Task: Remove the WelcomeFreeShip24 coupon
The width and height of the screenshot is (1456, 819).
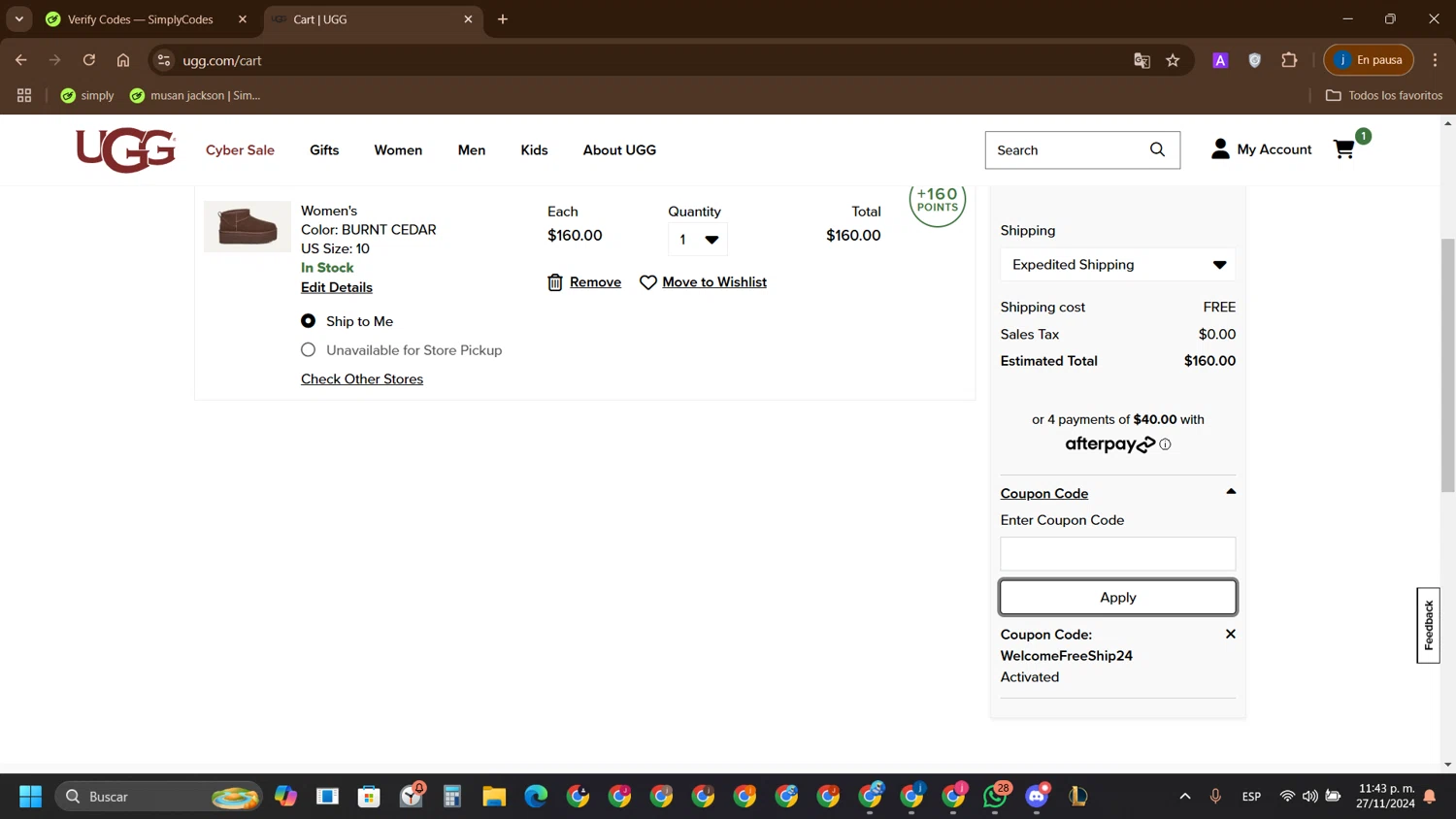Action: click(1231, 634)
